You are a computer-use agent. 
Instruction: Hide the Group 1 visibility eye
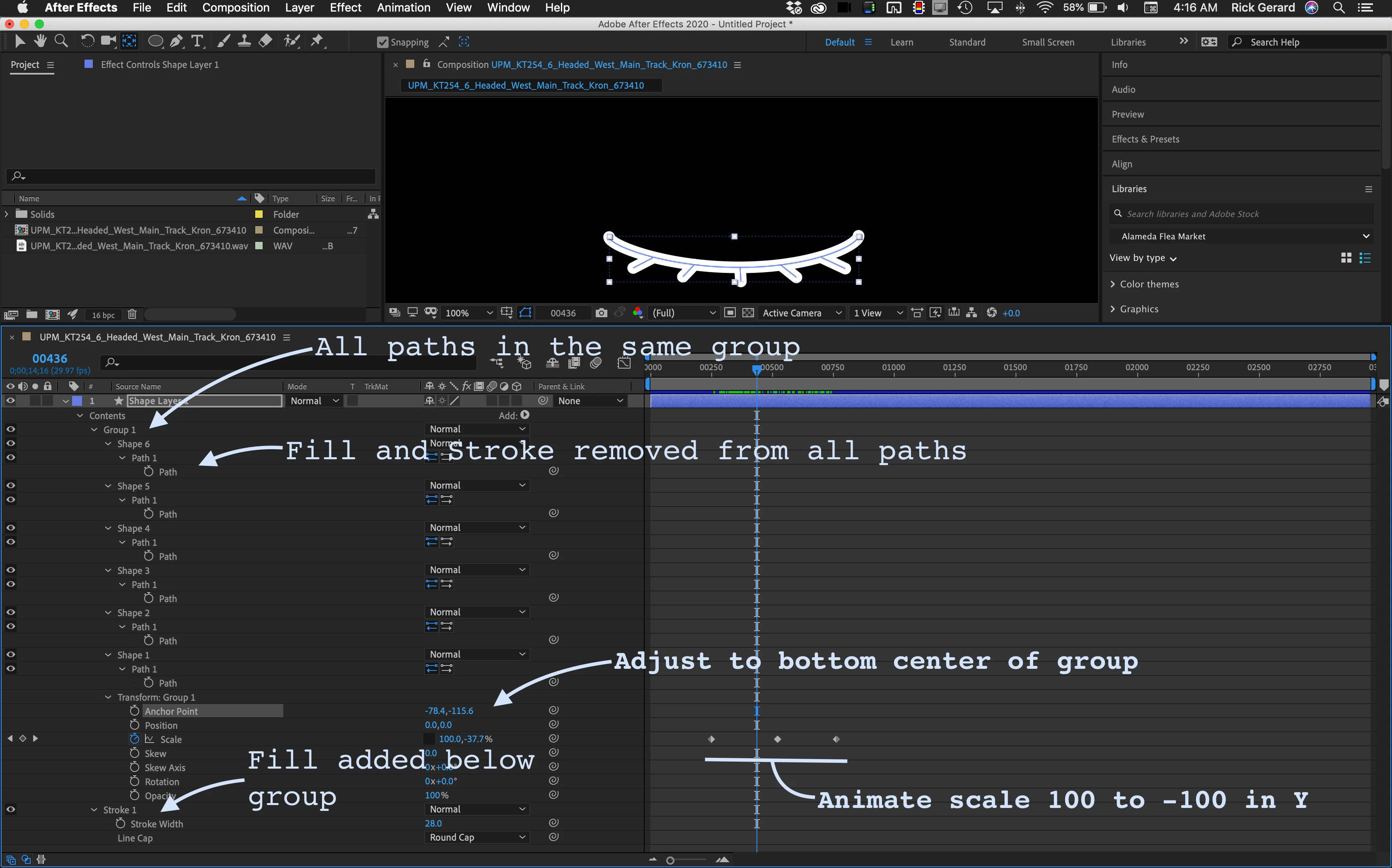pos(10,429)
